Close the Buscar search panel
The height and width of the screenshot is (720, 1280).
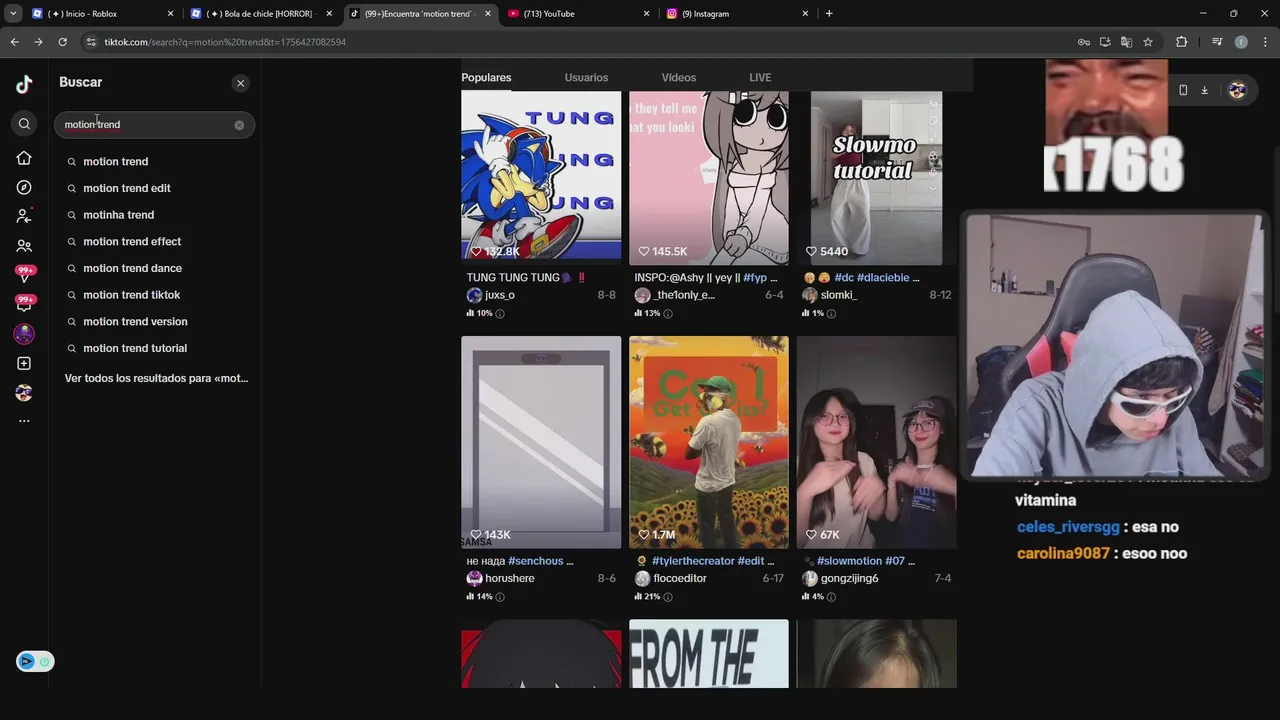pyautogui.click(x=240, y=83)
